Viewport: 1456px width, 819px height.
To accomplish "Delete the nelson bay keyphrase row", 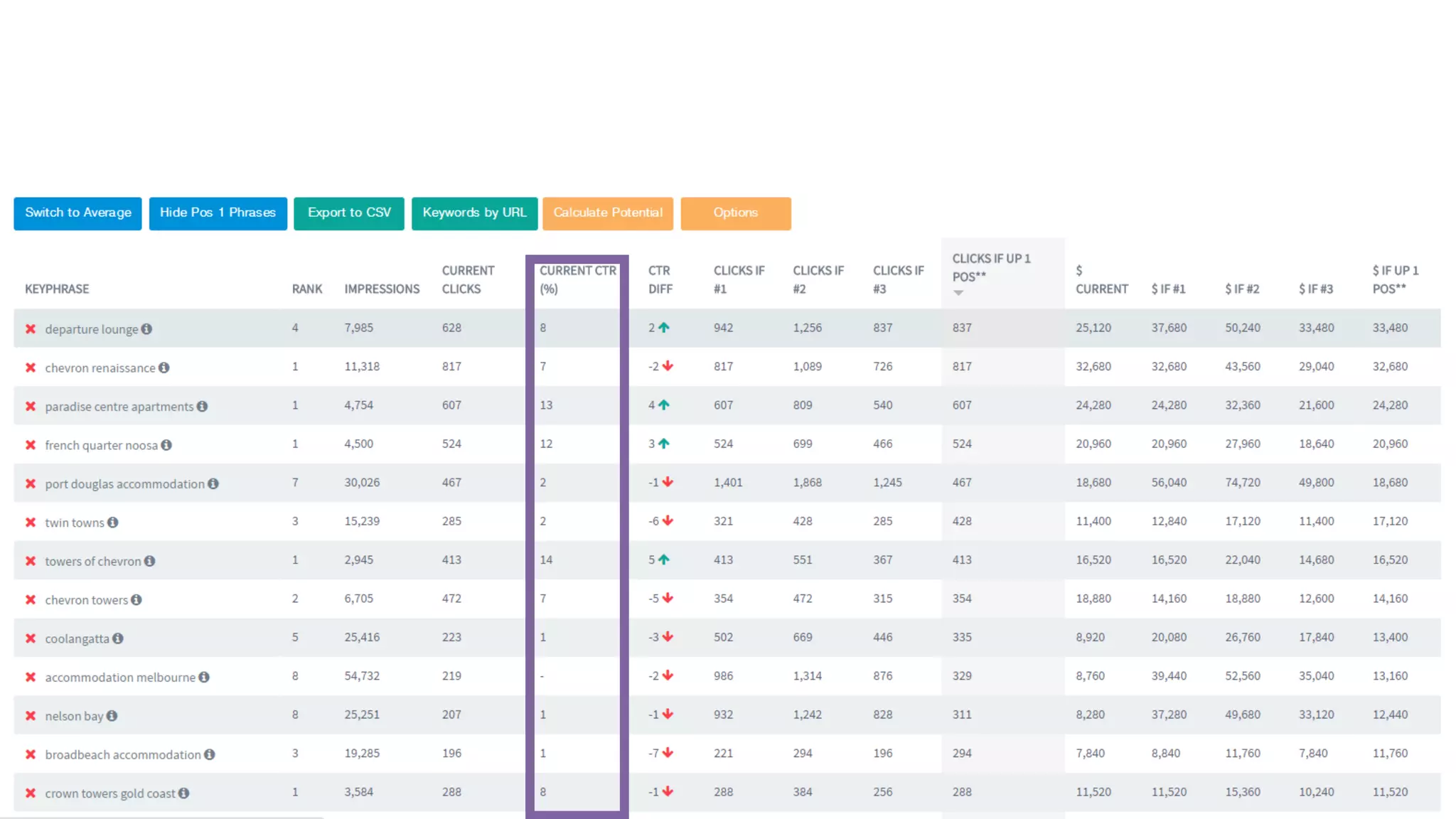I will click(x=31, y=716).
